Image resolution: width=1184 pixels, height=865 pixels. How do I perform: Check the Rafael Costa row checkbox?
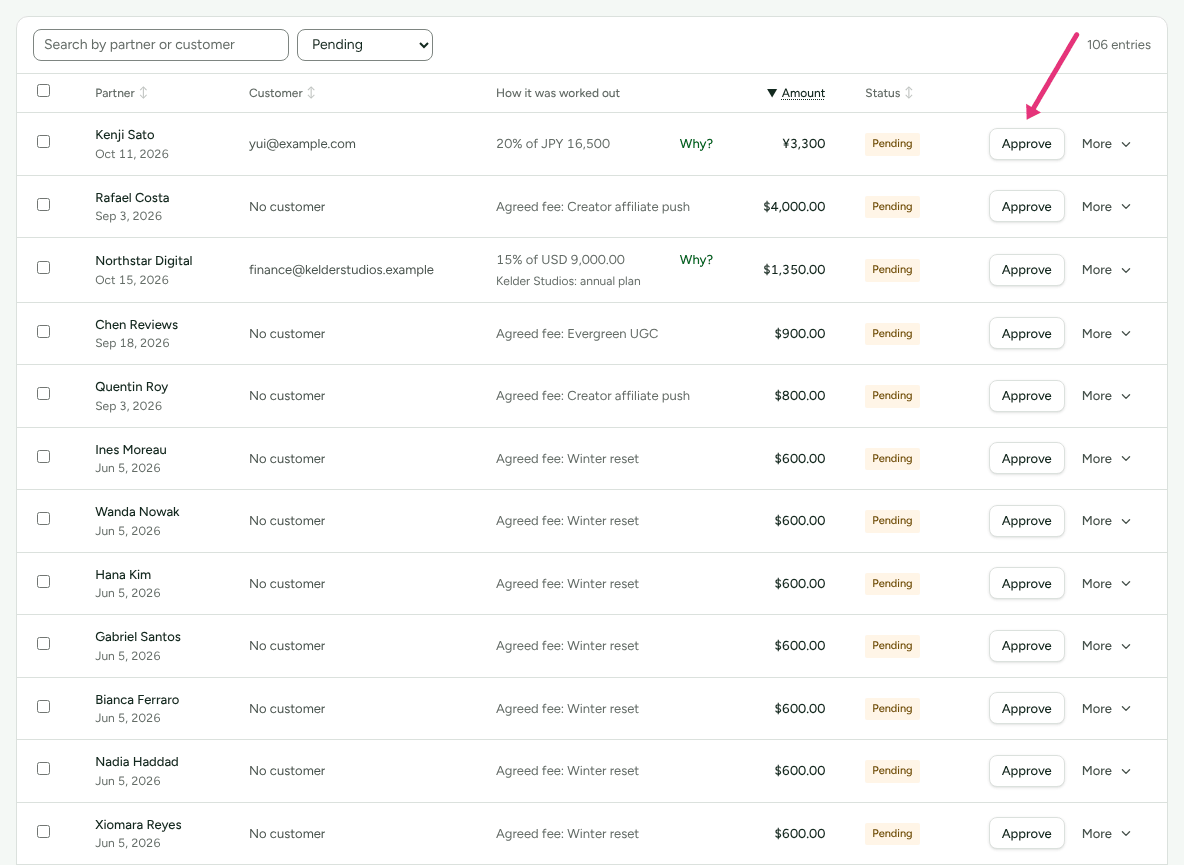(x=44, y=205)
